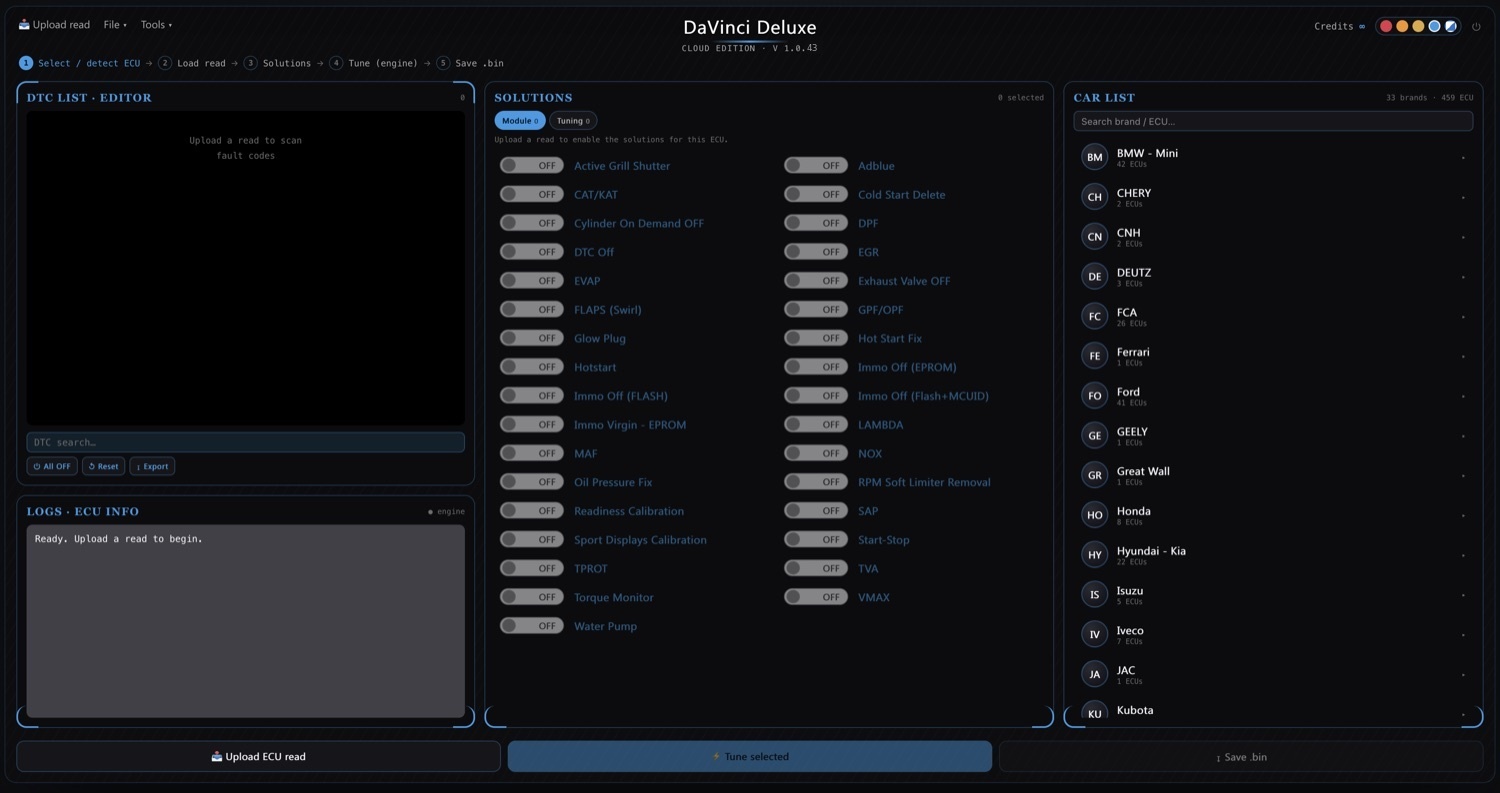Click the GE avatar for GEELY
Viewport: 1500px width, 793px height.
coord(1095,436)
